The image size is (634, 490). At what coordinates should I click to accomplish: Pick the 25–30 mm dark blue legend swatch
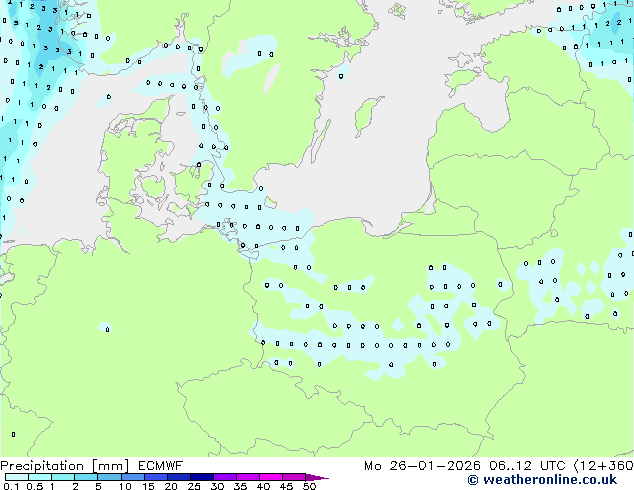coord(201,477)
